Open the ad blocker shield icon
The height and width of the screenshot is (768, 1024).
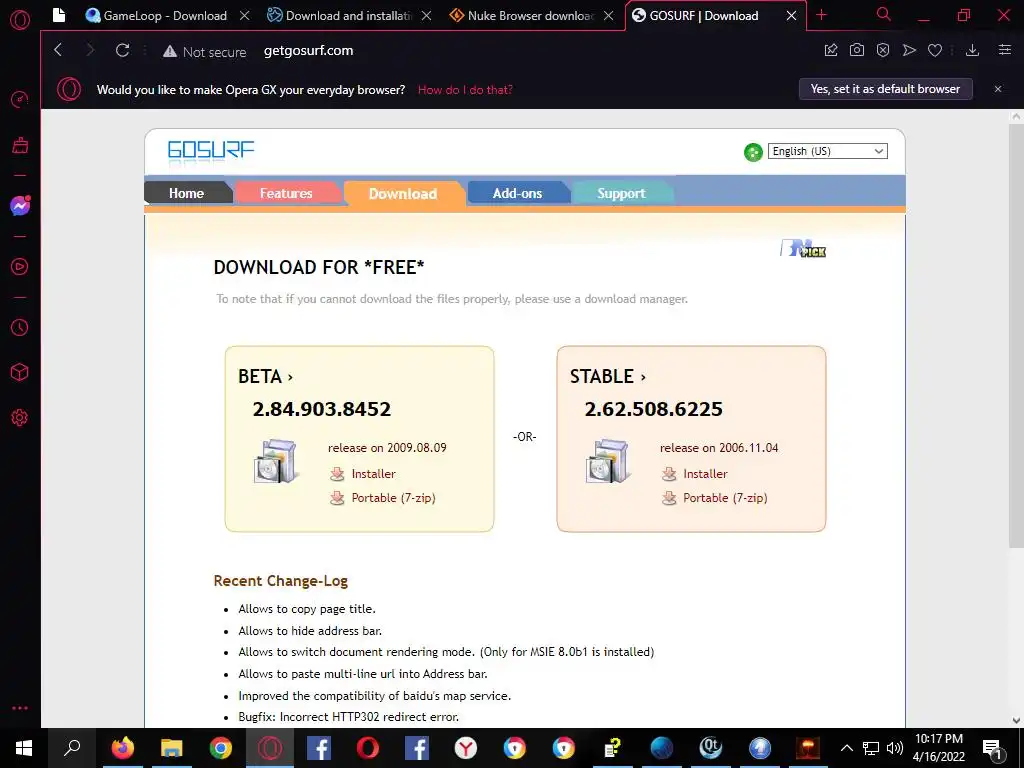click(883, 50)
